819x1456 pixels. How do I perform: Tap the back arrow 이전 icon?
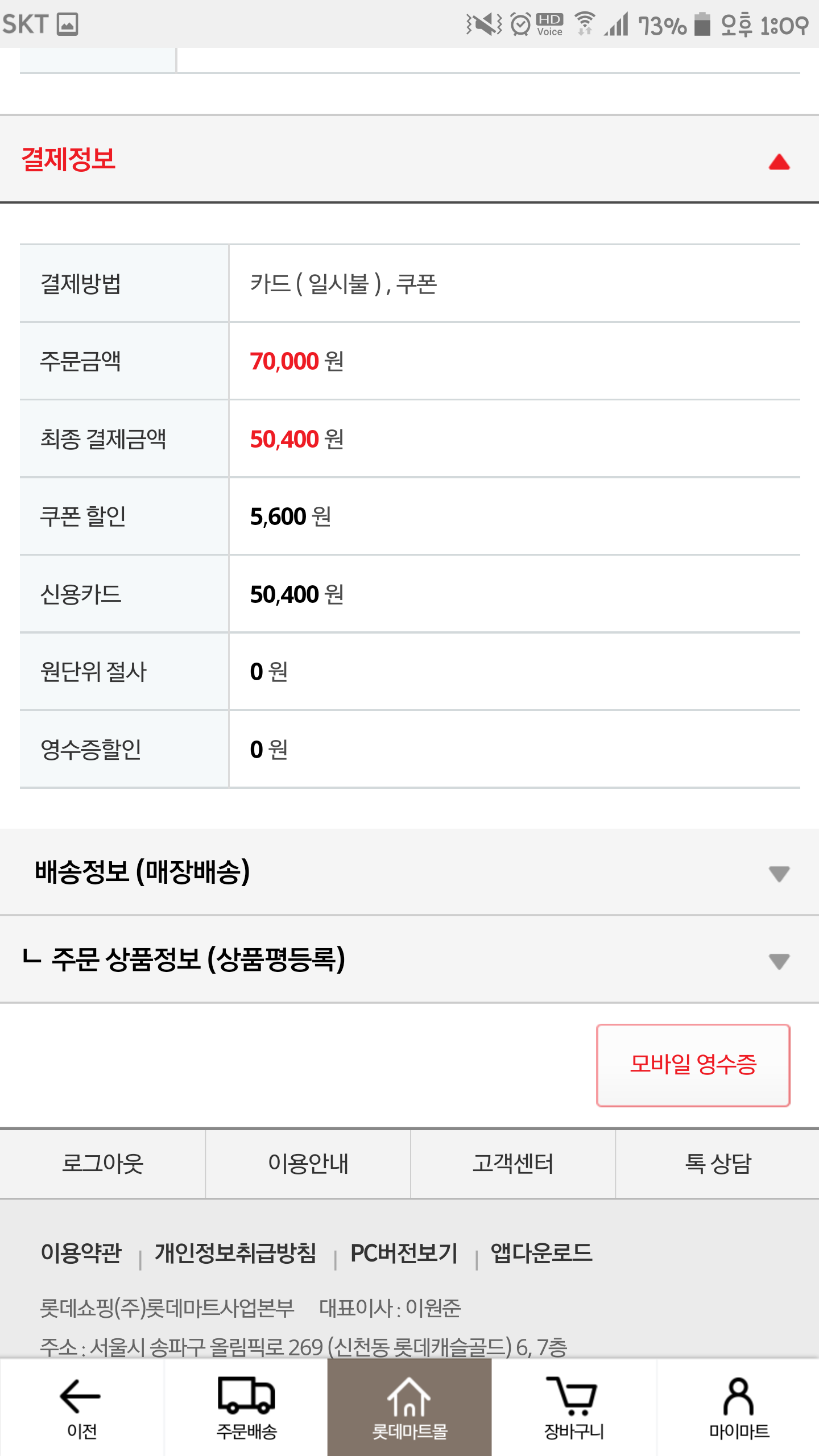81,1406
